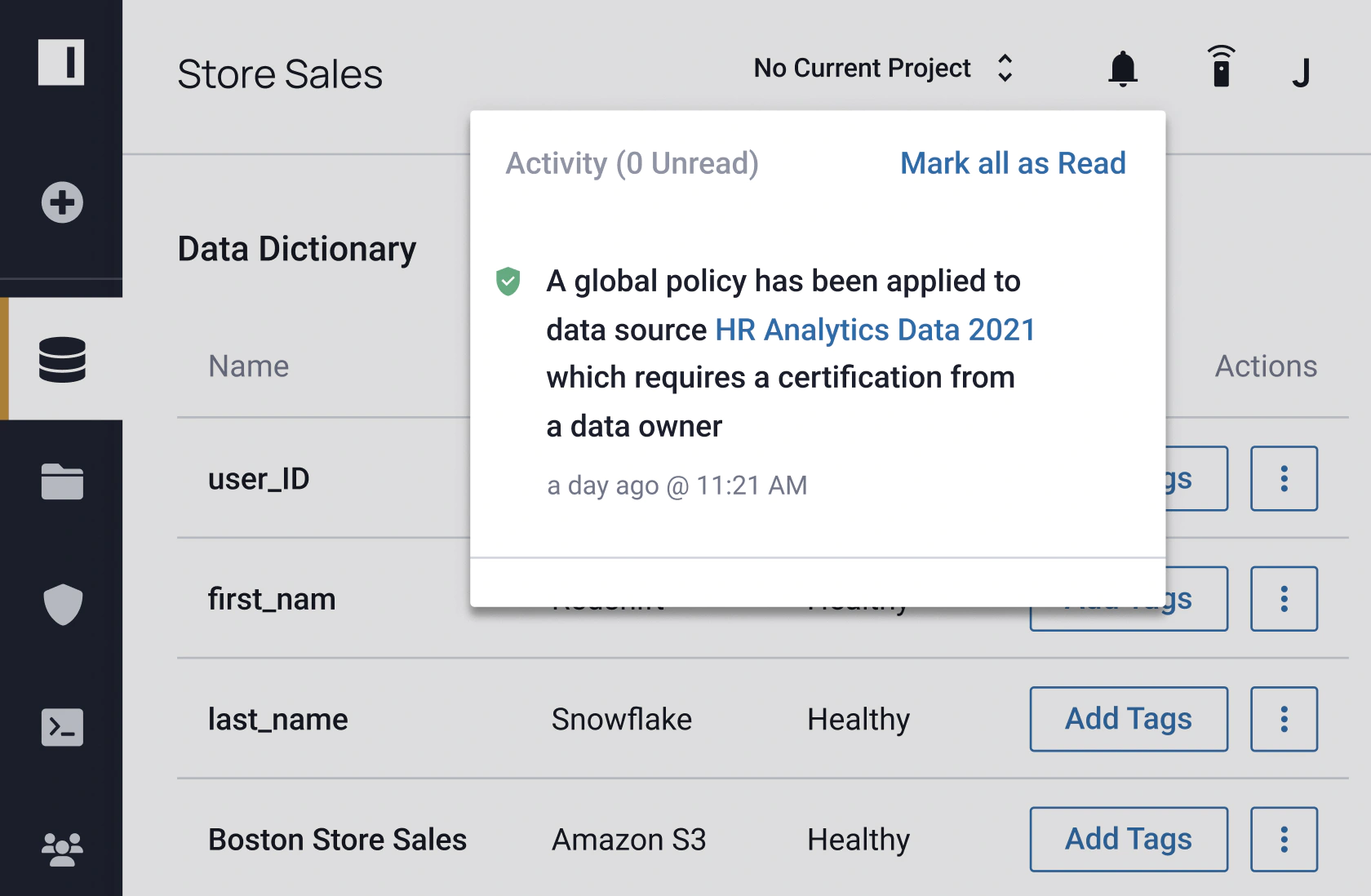This screenshot has width=1371, height=896.
Task: Open the three-dot menu for user_ID row
Action: pyautogui.click(x=1284, y=478)
